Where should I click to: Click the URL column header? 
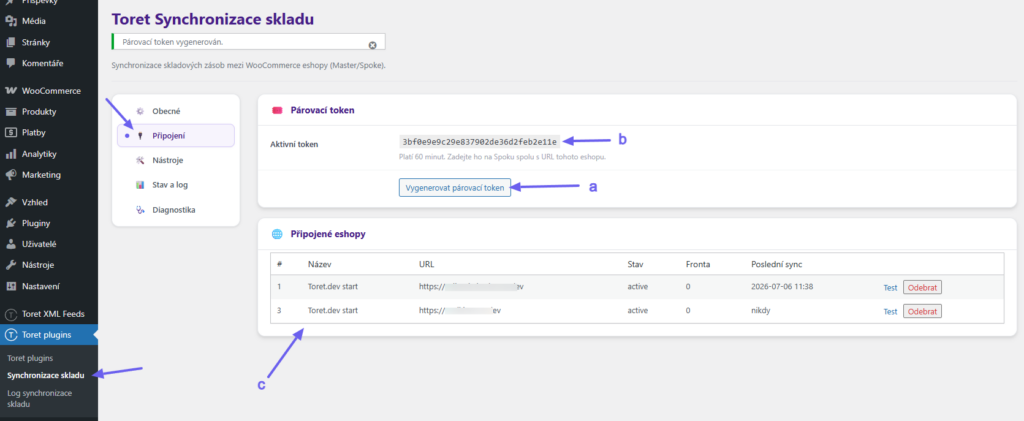coord(426,264)
